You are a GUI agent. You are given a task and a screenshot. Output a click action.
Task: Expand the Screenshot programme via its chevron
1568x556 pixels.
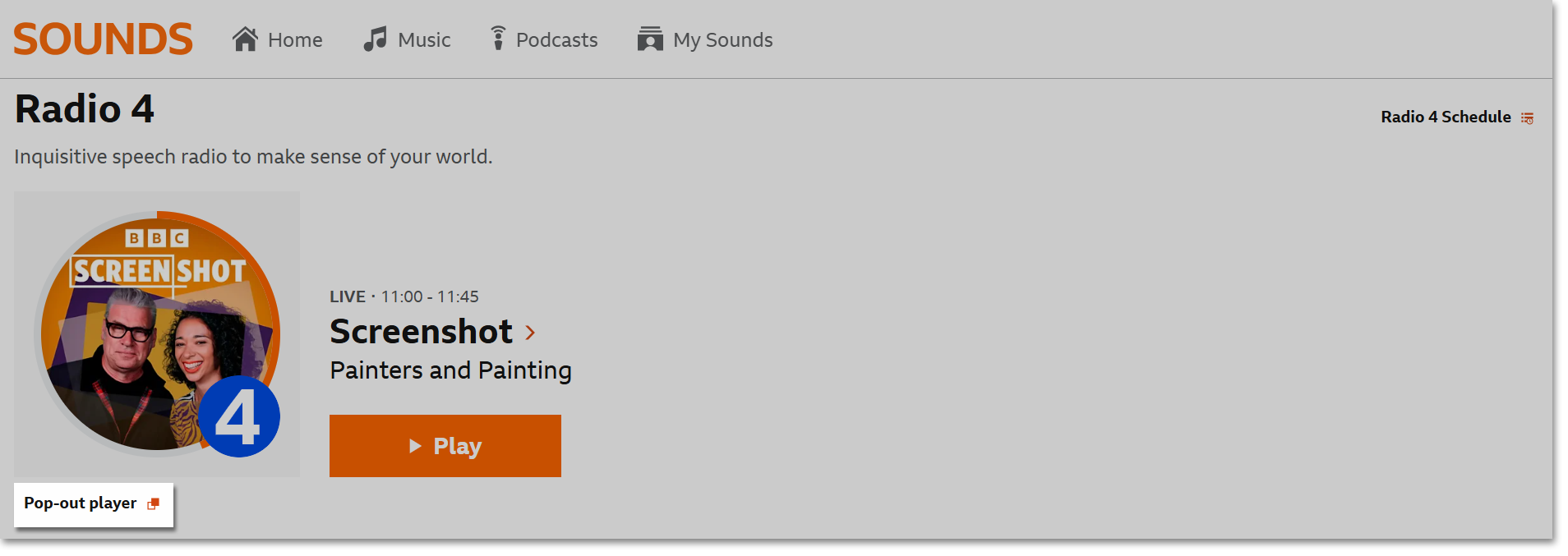click(531, 333)
